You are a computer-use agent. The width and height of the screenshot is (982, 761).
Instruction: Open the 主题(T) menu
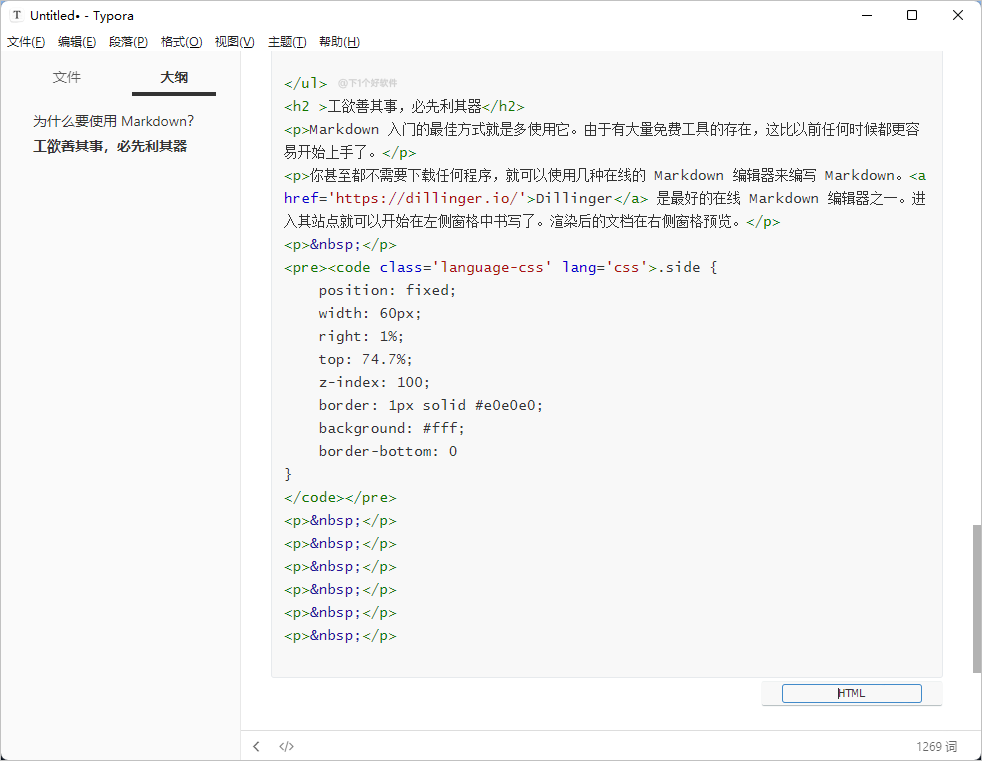(x=287, y=42)
